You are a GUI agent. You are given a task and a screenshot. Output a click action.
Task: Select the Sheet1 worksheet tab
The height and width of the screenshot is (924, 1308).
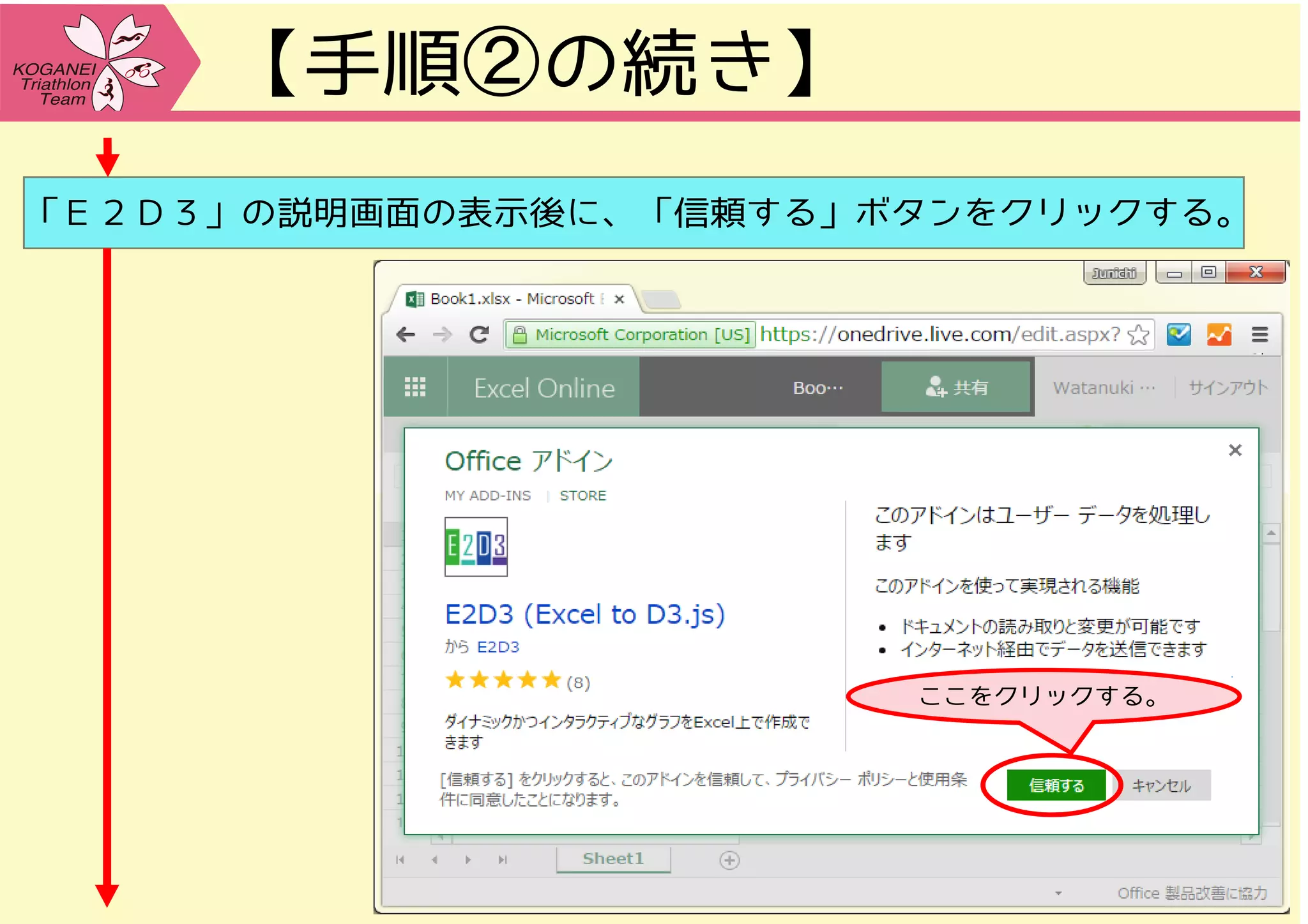pos(613,859)
